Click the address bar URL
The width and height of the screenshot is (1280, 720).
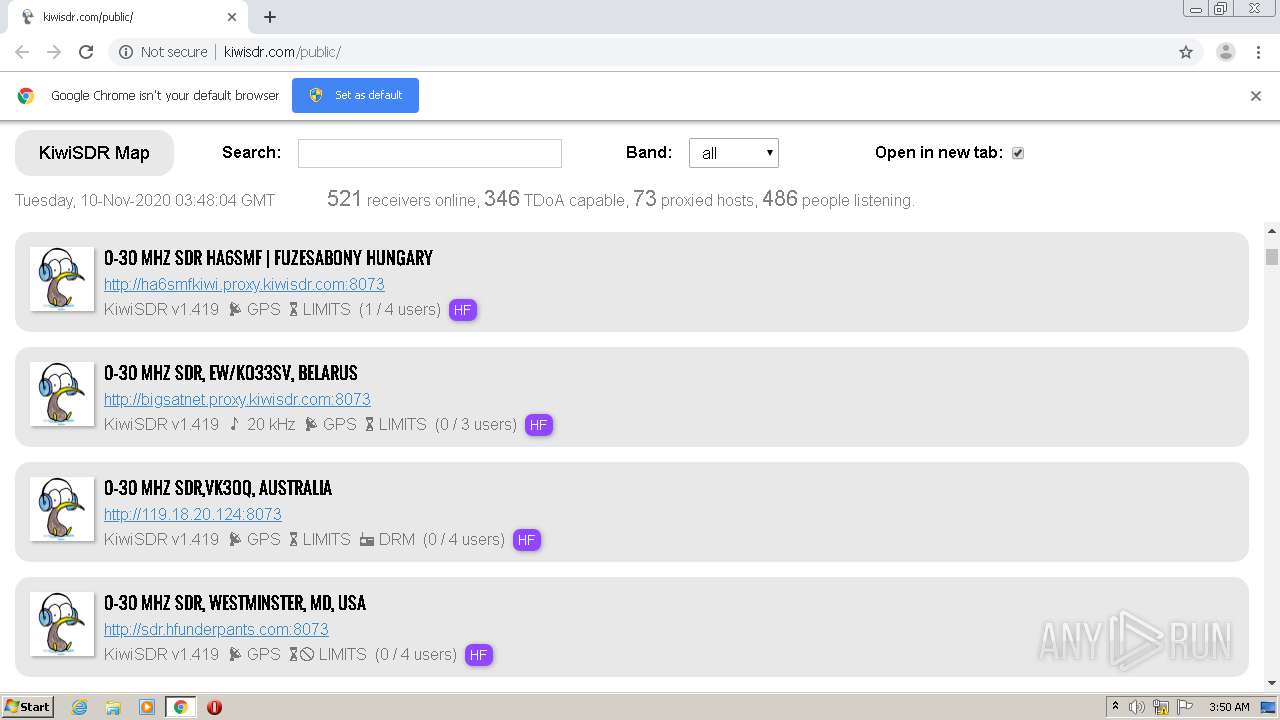click(x=282, y=52)
